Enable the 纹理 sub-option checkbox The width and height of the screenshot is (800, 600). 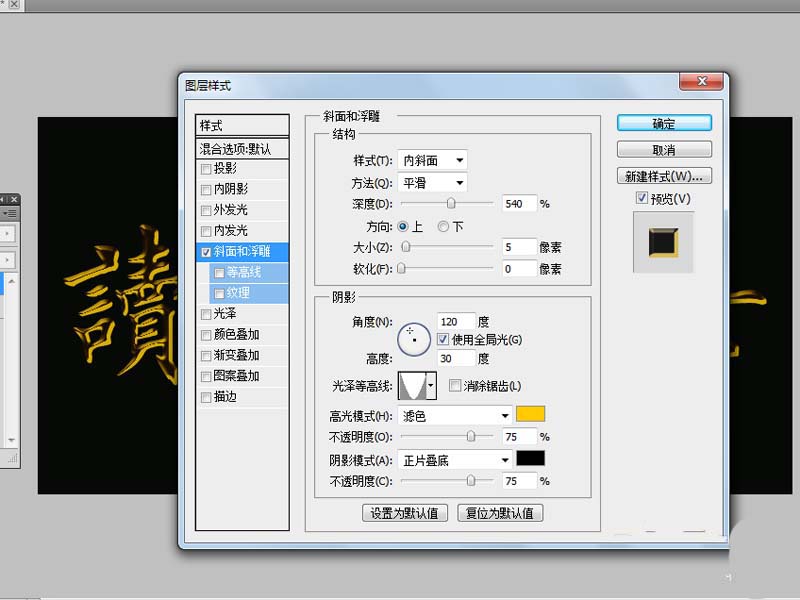pyautogui.click(x=219, y=293)
